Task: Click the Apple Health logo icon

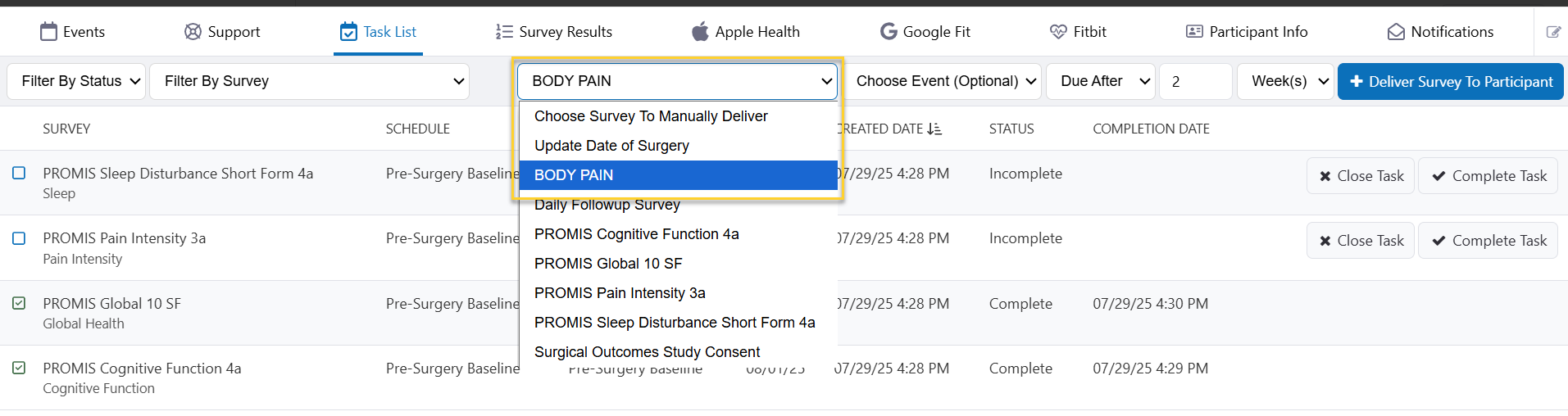Action: pos(700,32)
